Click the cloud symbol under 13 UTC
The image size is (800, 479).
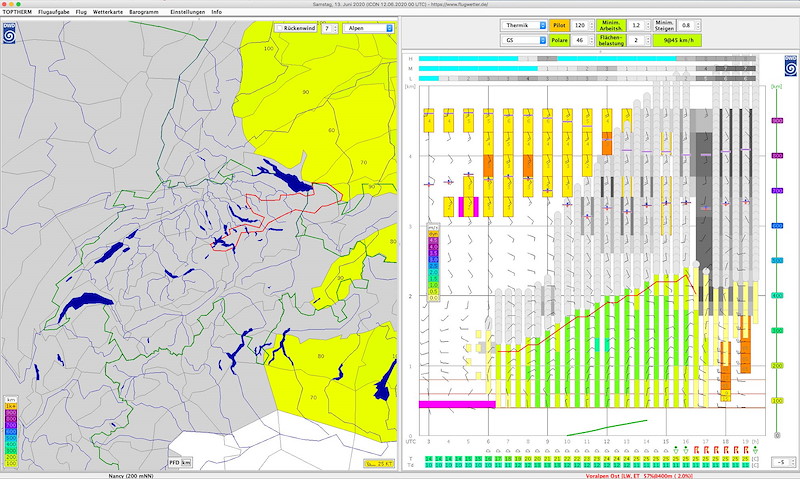pos(627,450)
